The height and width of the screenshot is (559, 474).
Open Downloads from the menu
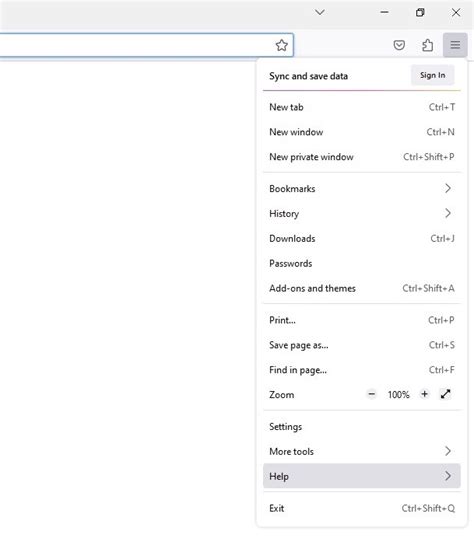click(x=362, y=239)
